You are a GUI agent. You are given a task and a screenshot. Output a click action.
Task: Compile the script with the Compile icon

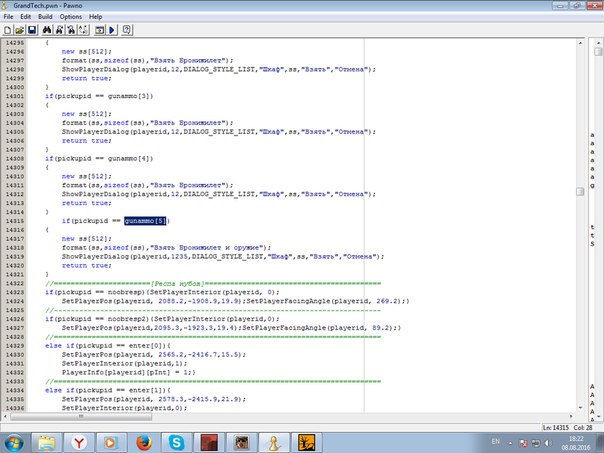99,30
